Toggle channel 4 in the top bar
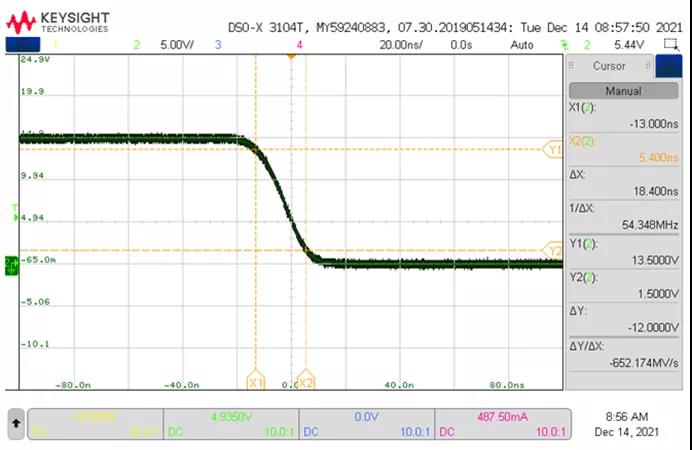The height and width of the screenshot is (450, 692). [299, 45]
